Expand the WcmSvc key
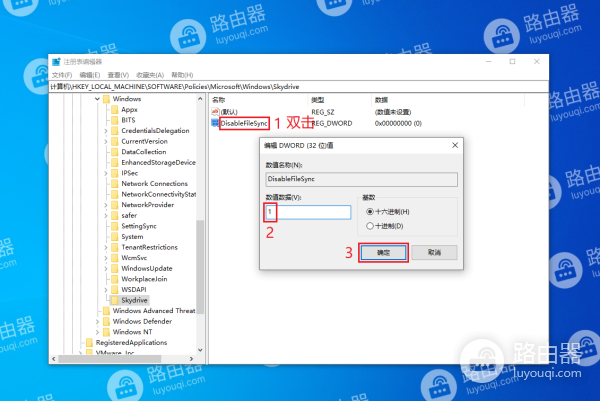The height and width of the screenshot is (401, 600). tap(106, 258)
